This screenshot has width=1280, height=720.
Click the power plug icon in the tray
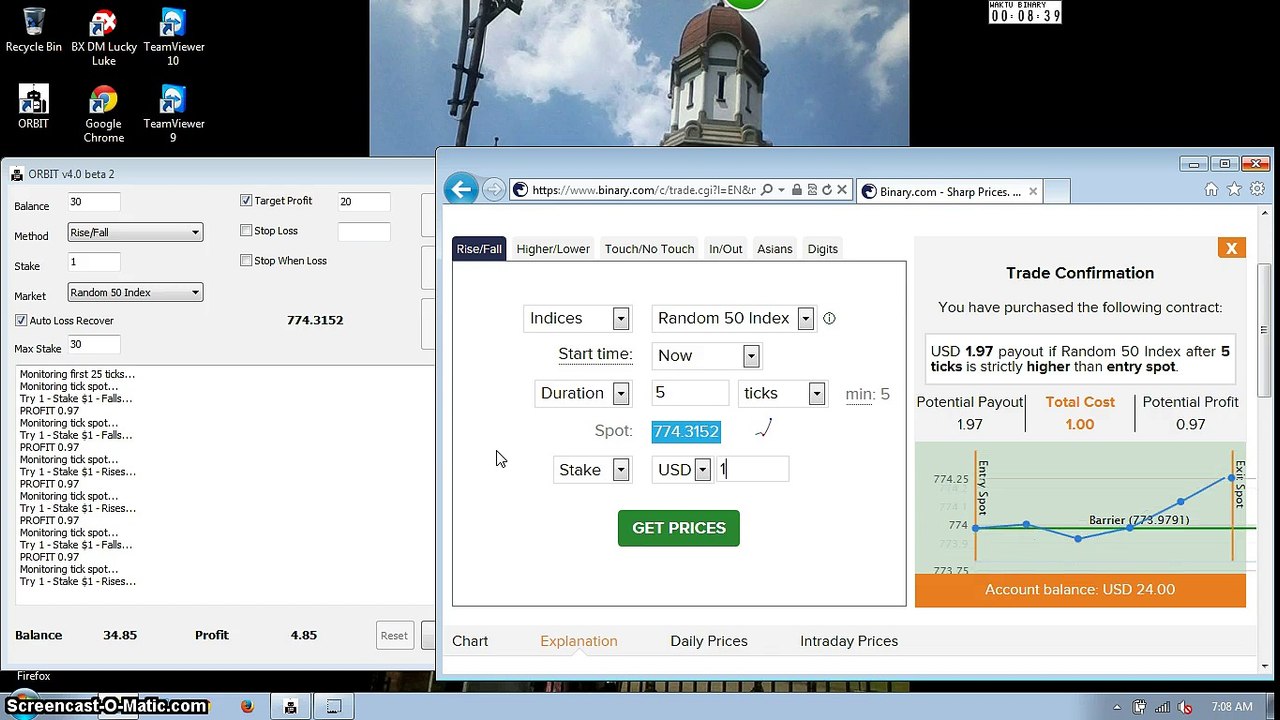click(x=1141, y=707)
